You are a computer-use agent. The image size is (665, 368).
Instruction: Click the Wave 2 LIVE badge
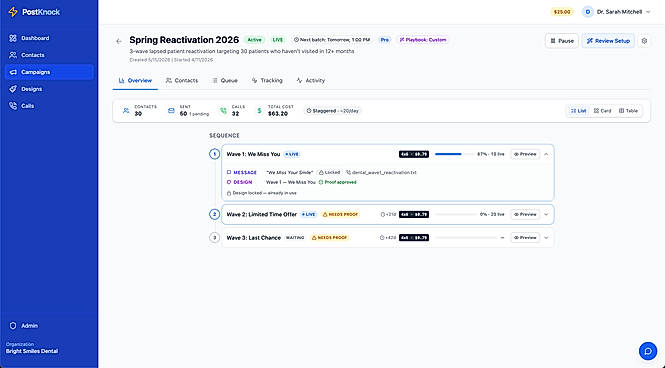[x=309, y=215]
